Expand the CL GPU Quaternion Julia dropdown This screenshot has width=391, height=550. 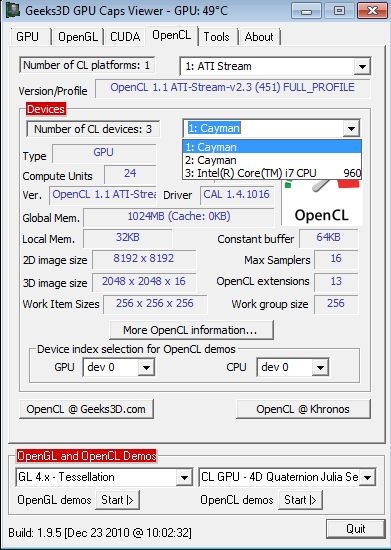click(x=367, y=477)
